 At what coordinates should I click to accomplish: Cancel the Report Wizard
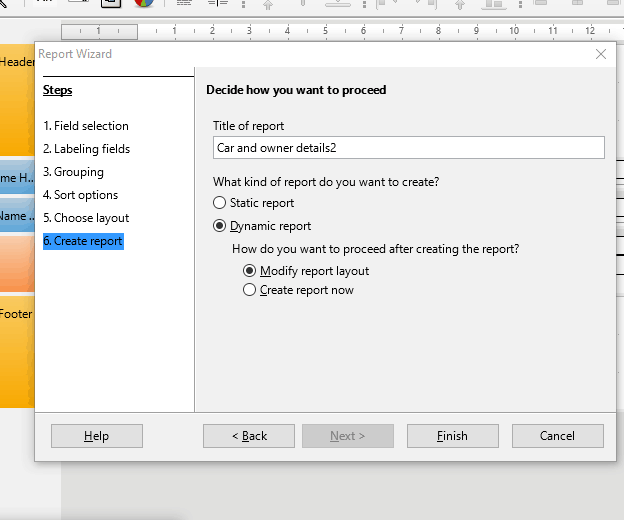click(558, 436)
